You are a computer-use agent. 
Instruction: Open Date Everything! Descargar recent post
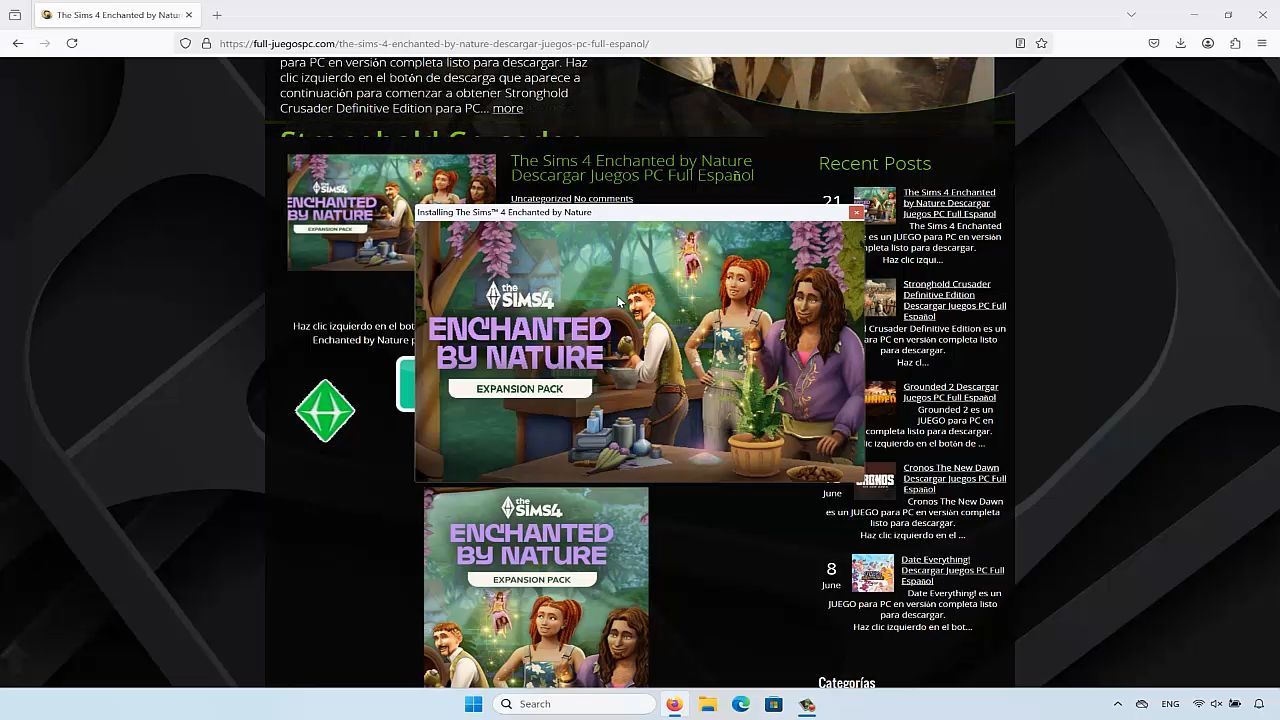pyautogui.click(x=952, y=570)
